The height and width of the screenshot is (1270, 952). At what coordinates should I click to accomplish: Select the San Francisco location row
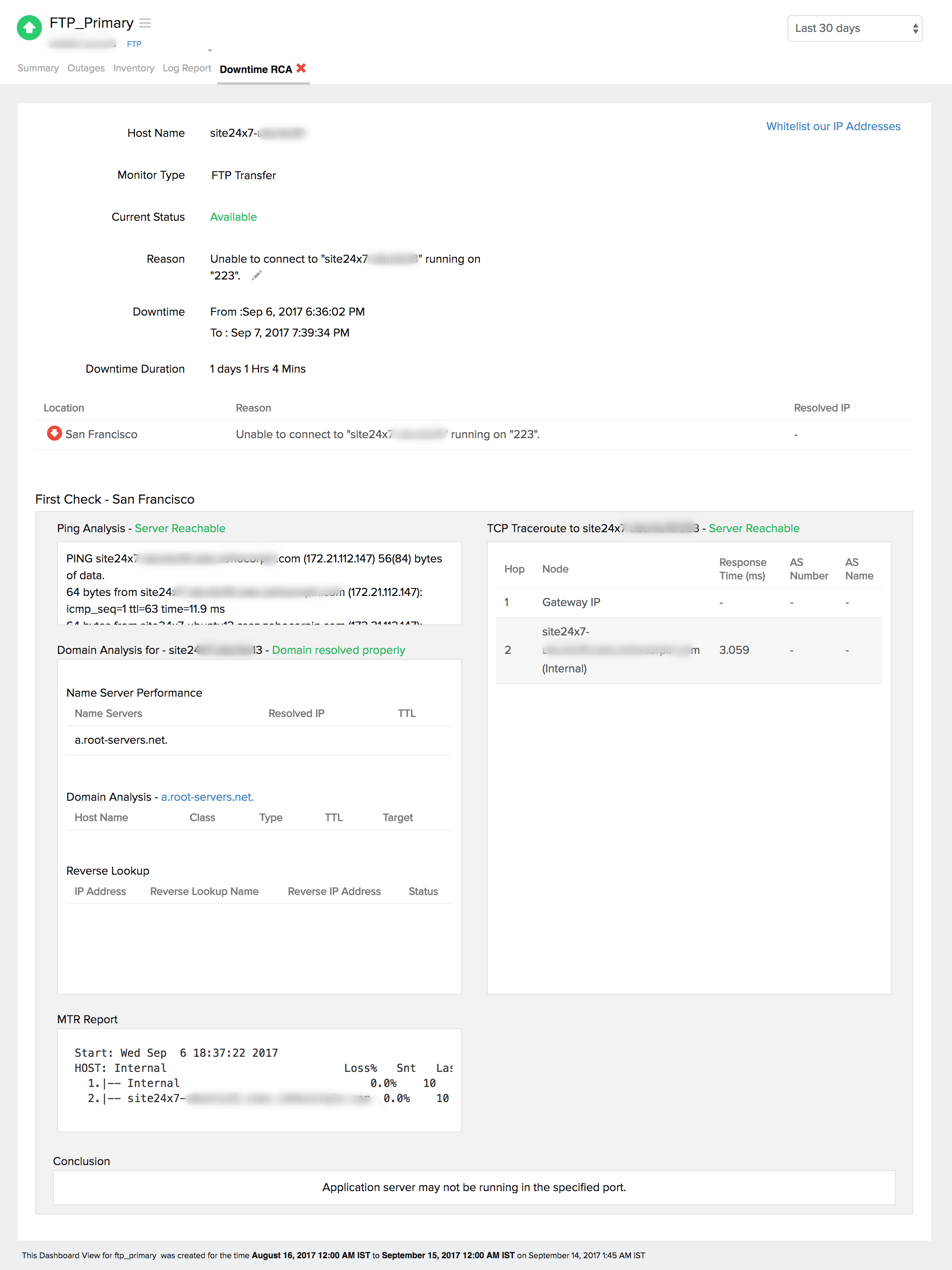101,435
